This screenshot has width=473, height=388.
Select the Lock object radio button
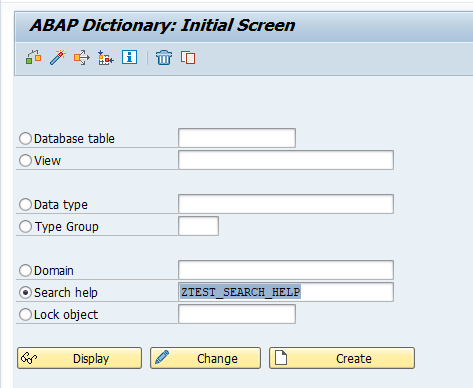tap(25, 314)
